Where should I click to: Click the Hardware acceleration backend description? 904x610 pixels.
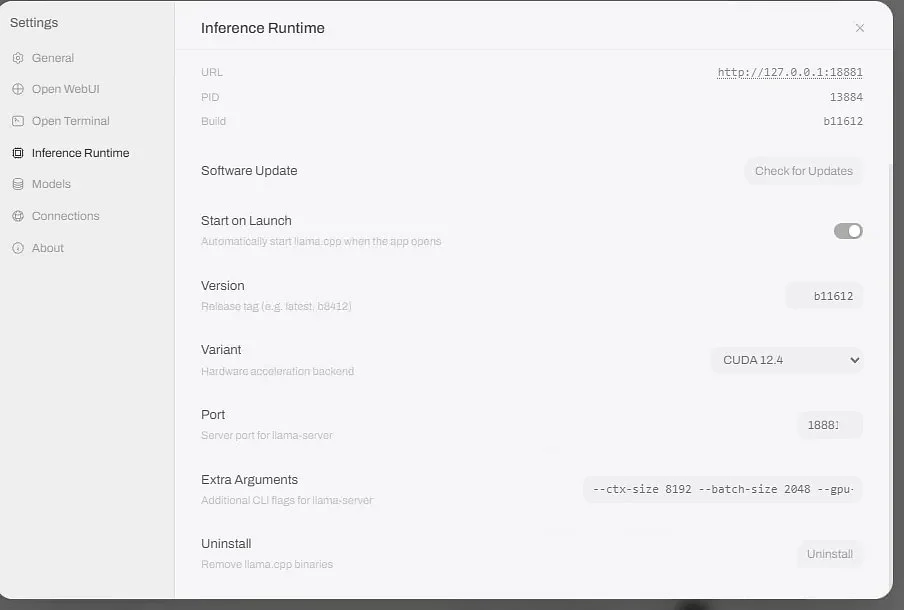(277, 371)
